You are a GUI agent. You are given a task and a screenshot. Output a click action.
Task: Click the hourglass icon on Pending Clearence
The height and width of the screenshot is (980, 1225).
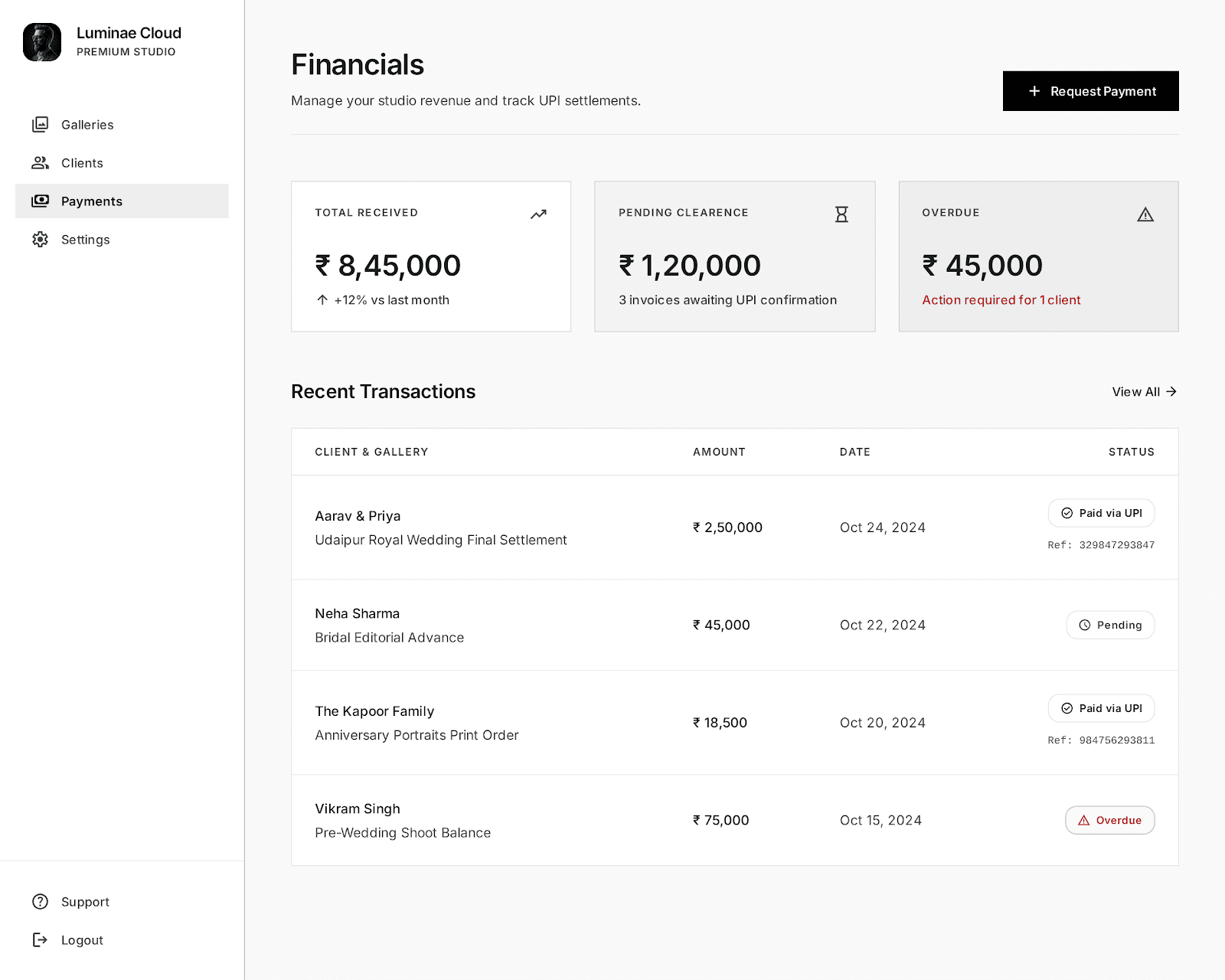pos(842,214)
